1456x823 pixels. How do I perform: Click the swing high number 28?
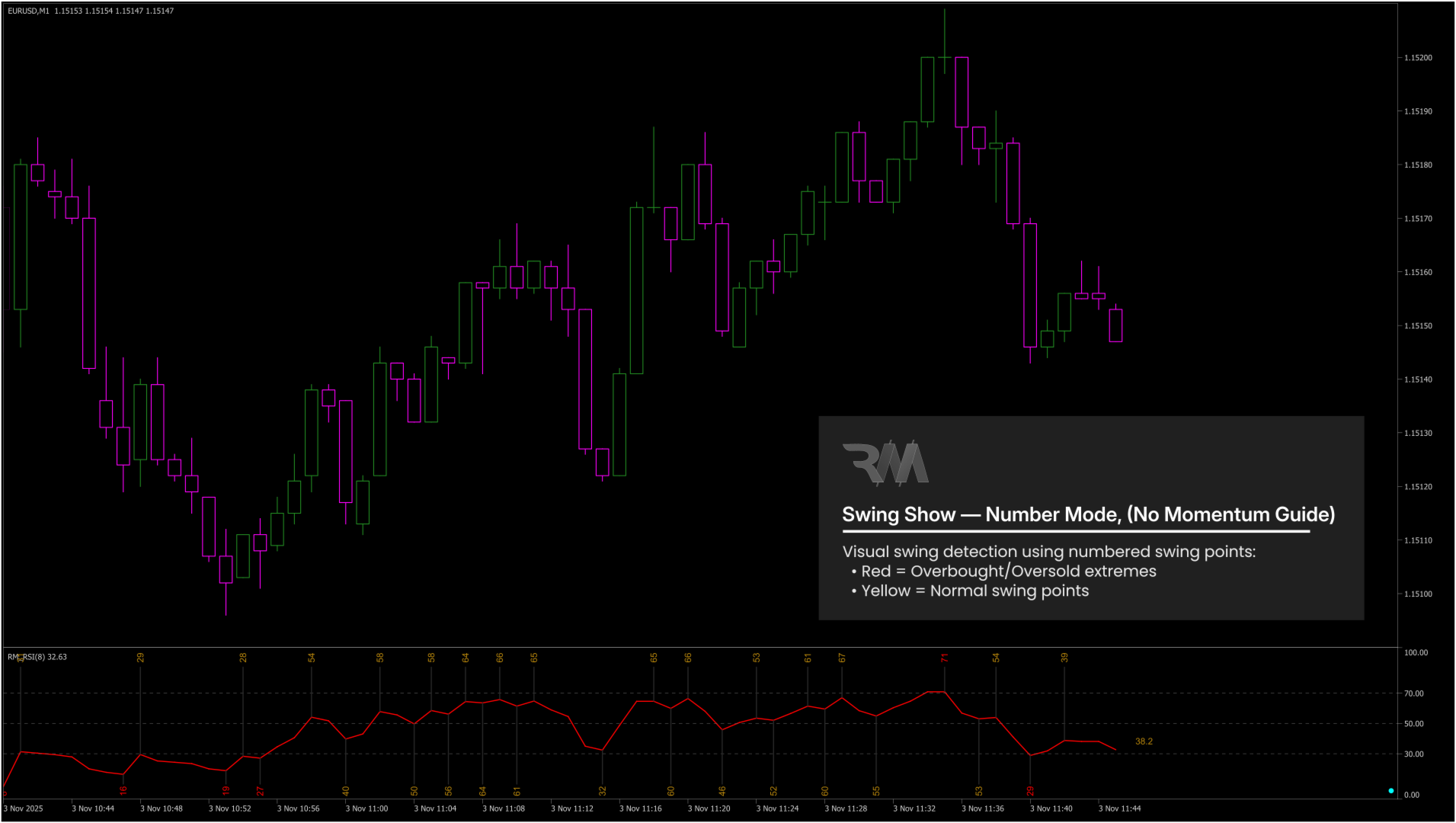[243, 658]
